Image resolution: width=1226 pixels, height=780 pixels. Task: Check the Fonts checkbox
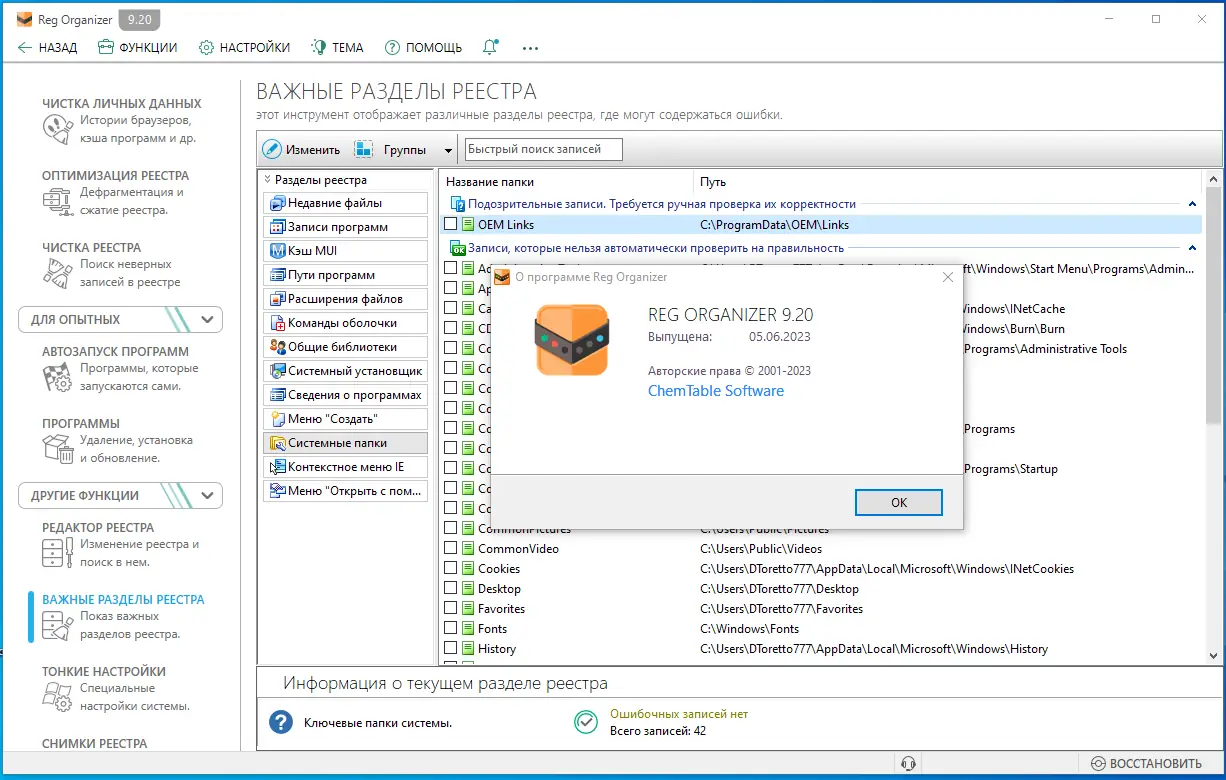tap(450, 629)
